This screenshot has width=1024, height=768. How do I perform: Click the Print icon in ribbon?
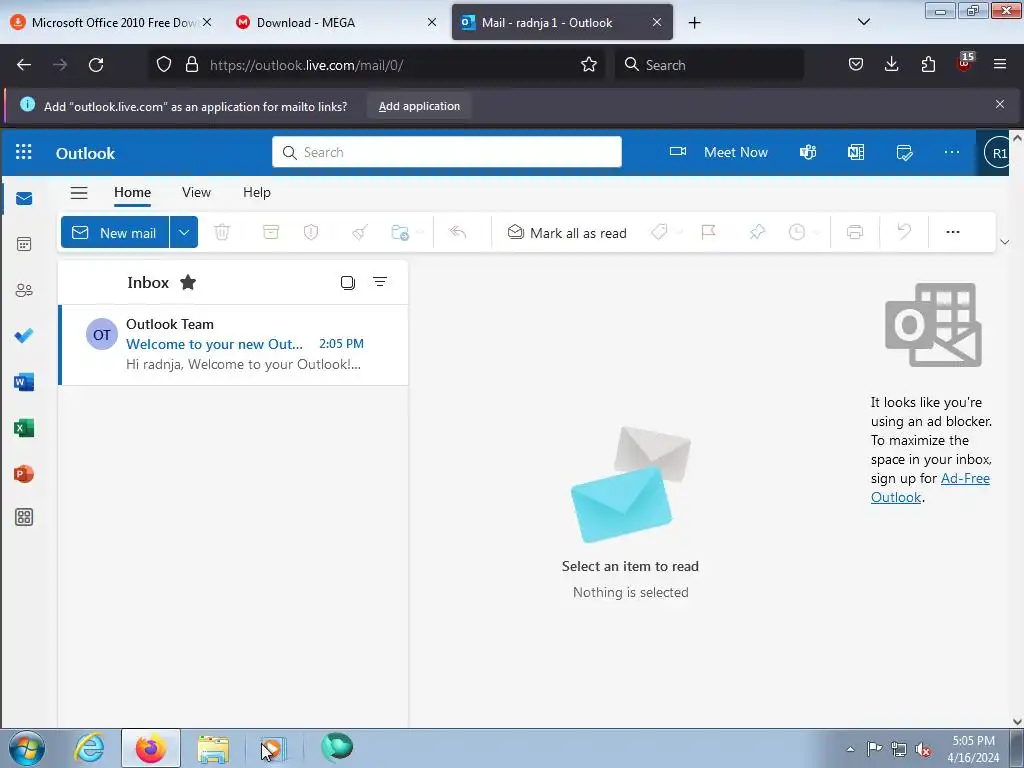pos(855,232)
